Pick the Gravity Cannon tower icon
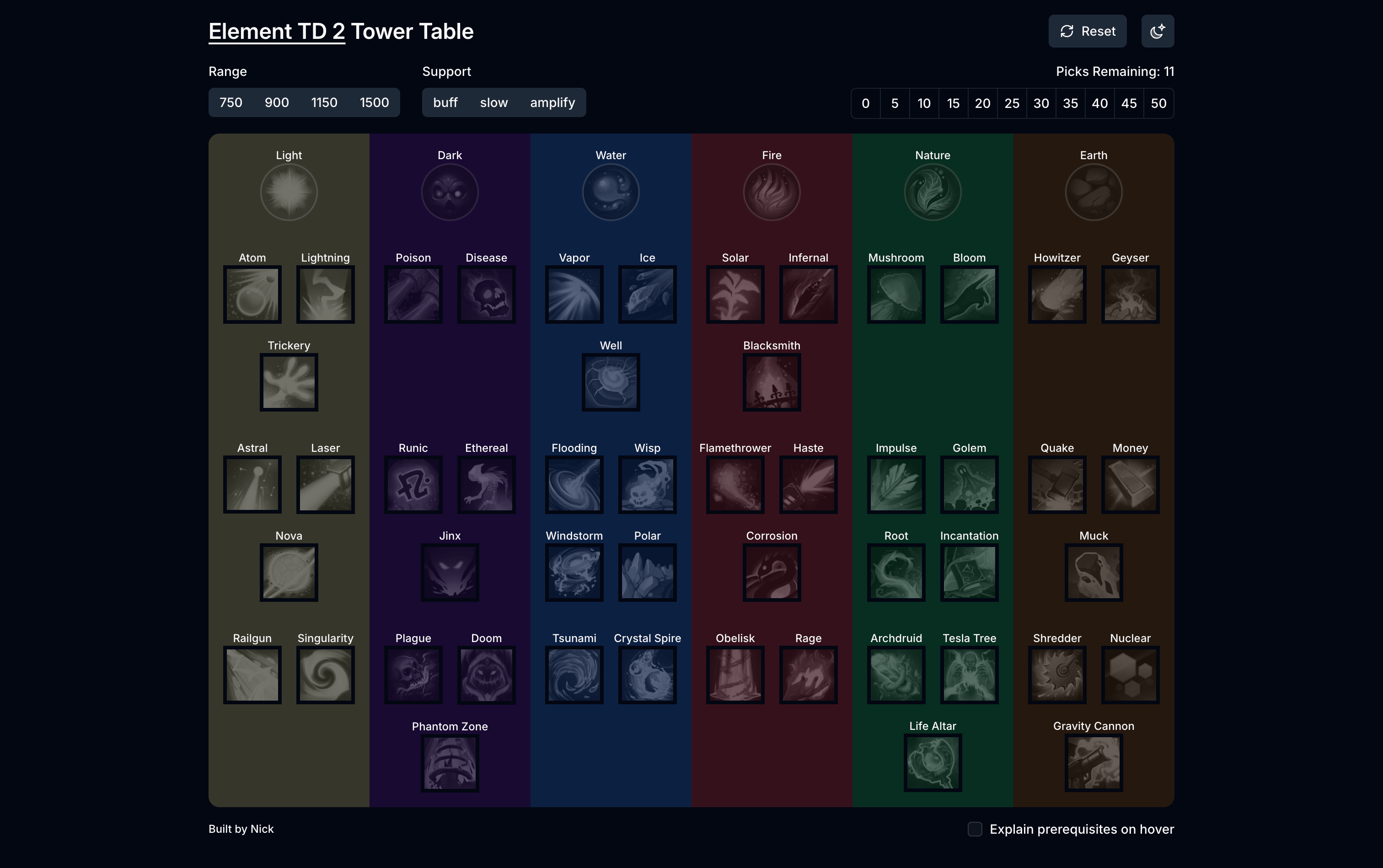Screen dimensions: 1383x868 1093,762
